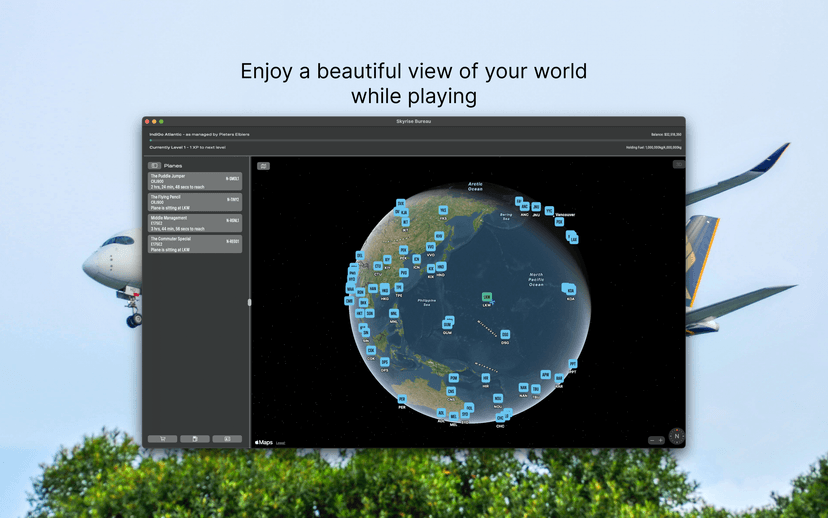Viewport: 828px width, 518px height.
Task: Toggle the 3D view button
Action: [x=678, y=164]
